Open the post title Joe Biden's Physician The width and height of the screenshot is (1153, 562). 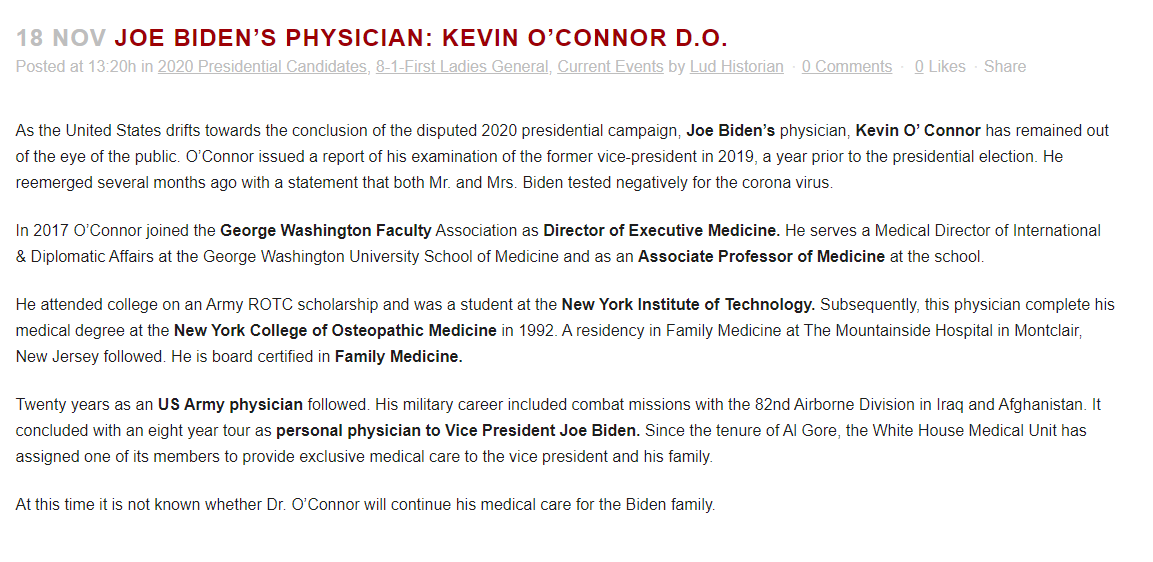[x=421, y=38]
